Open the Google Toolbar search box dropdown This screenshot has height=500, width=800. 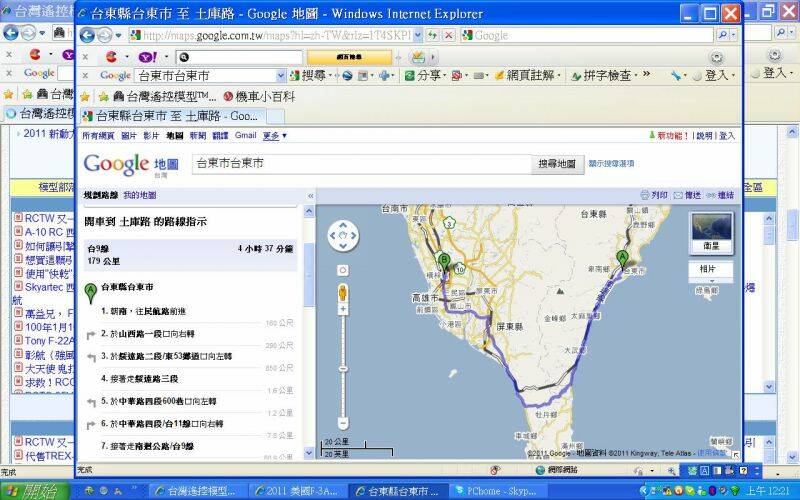point(281,76)
